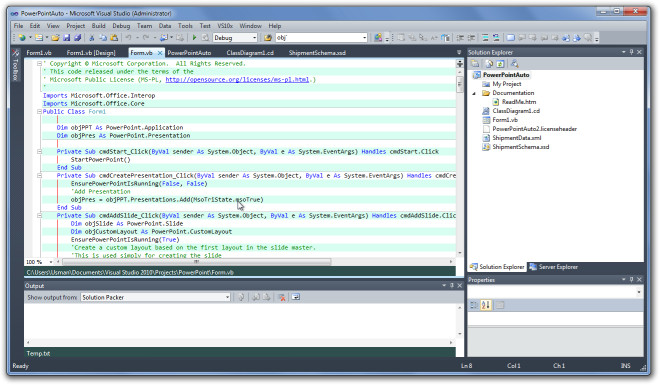
Task: Click the Add New Item toolbar icon
Action: point(39,38)
